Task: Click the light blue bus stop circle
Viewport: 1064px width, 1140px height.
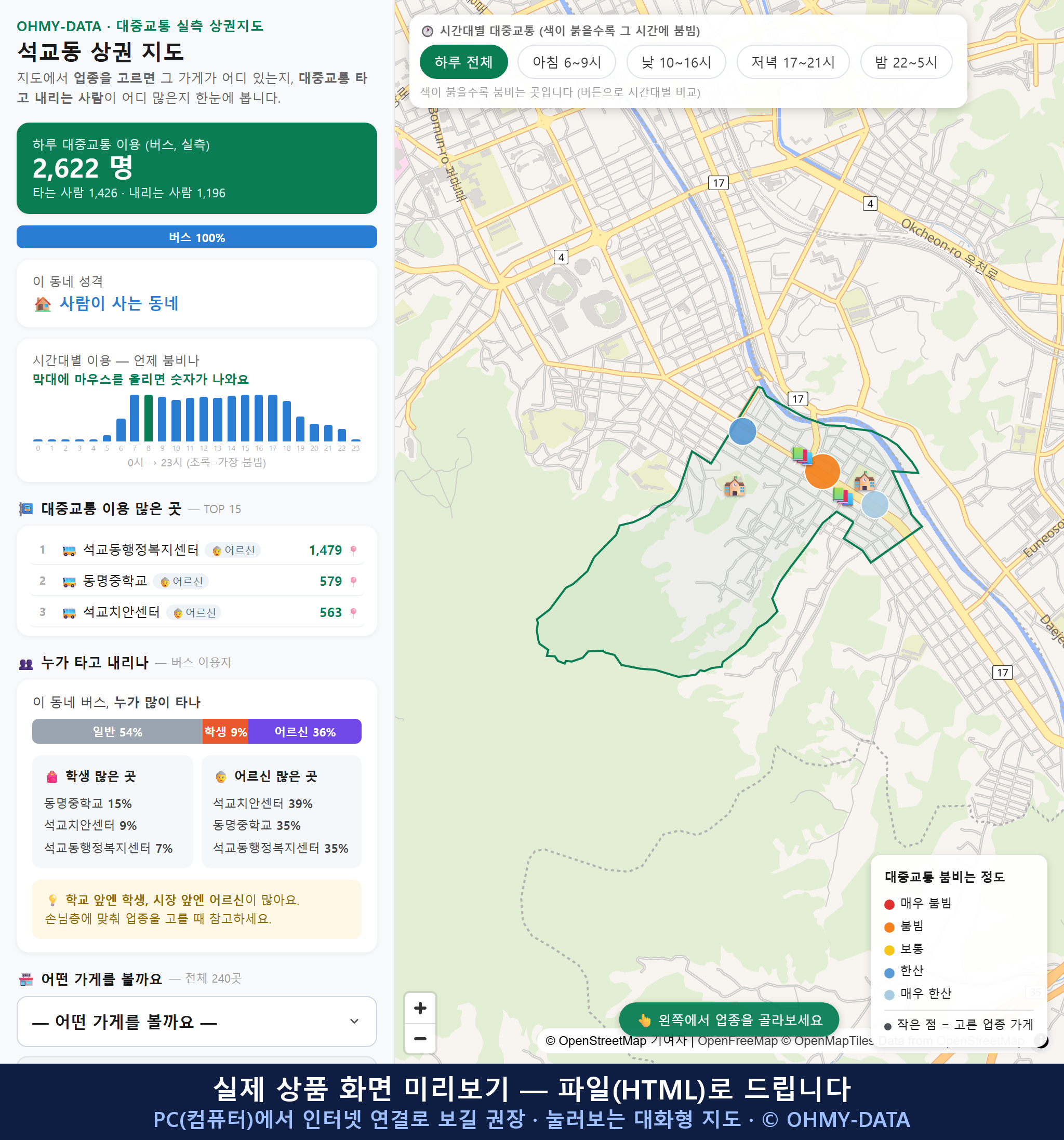Action: tap(875, 505)
